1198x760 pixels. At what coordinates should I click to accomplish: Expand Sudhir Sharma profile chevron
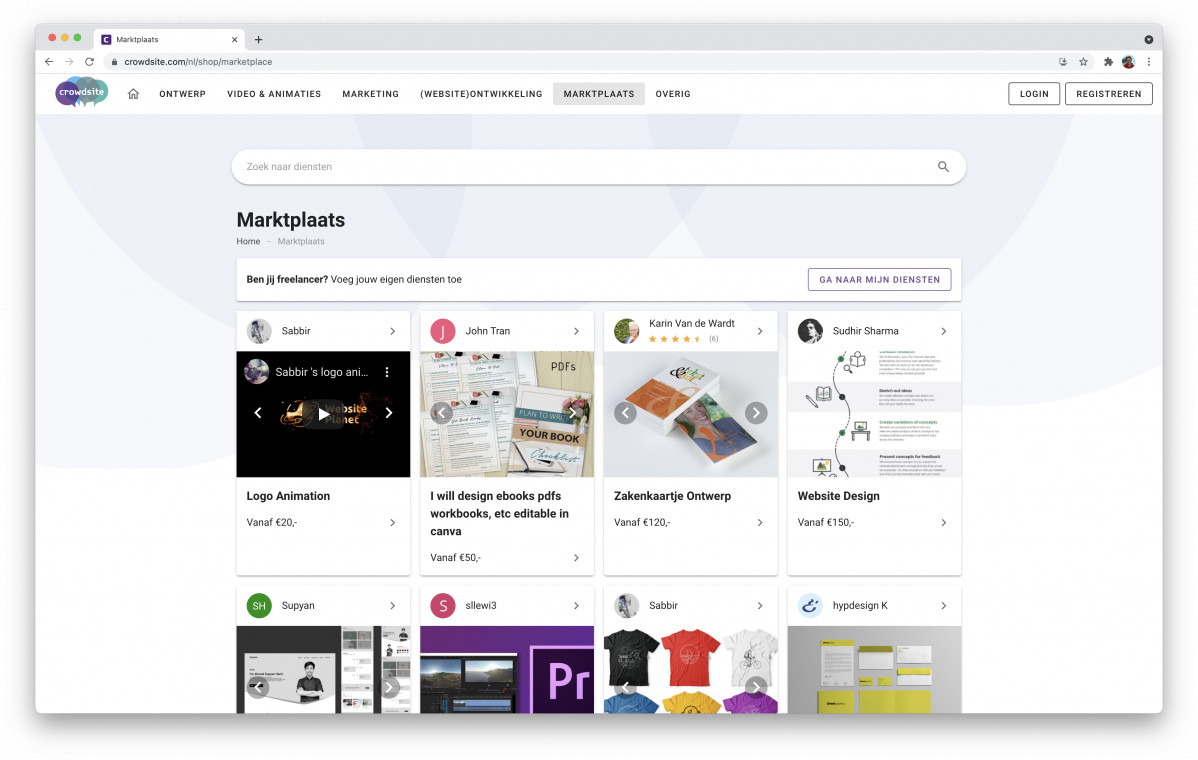[943, 331]
